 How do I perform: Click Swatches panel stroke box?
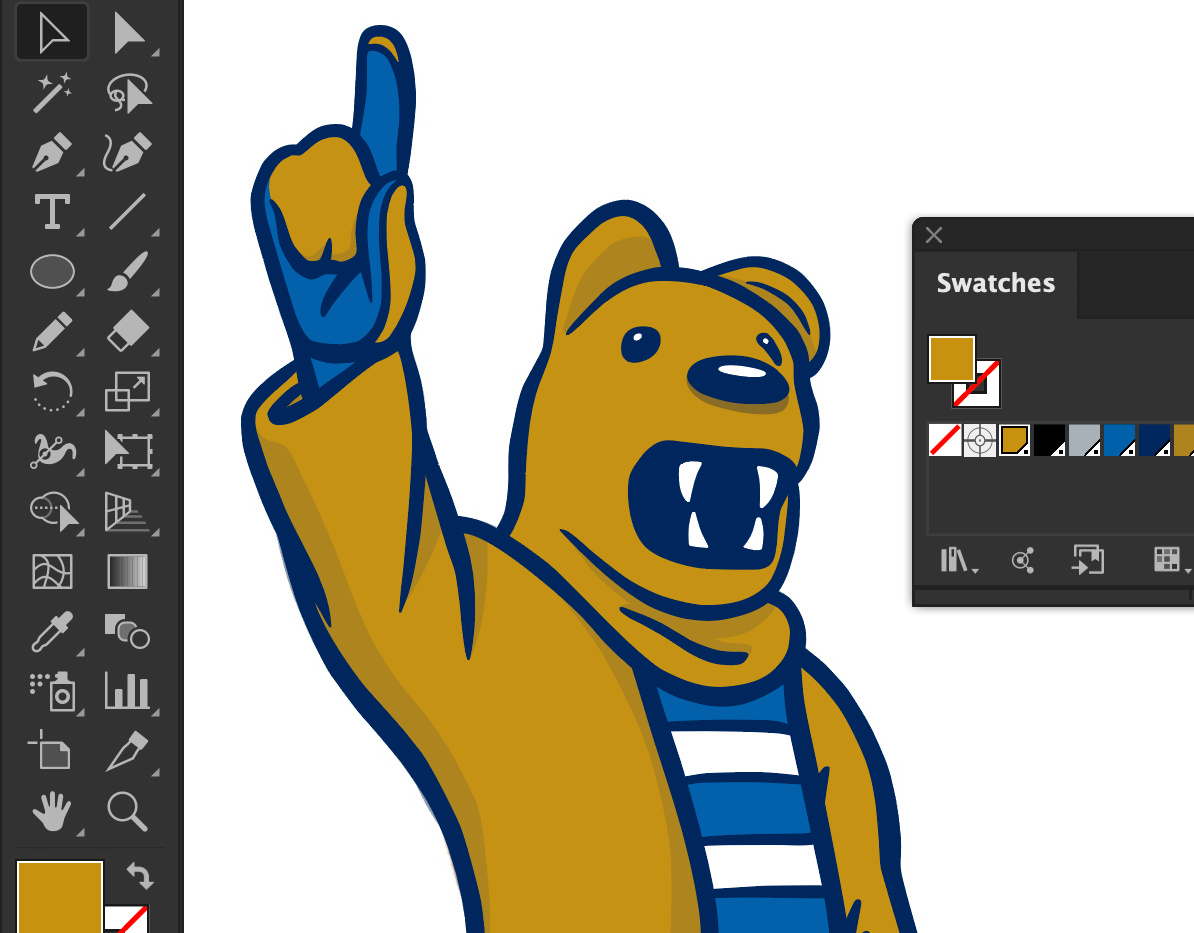click(x=988, y=393)
